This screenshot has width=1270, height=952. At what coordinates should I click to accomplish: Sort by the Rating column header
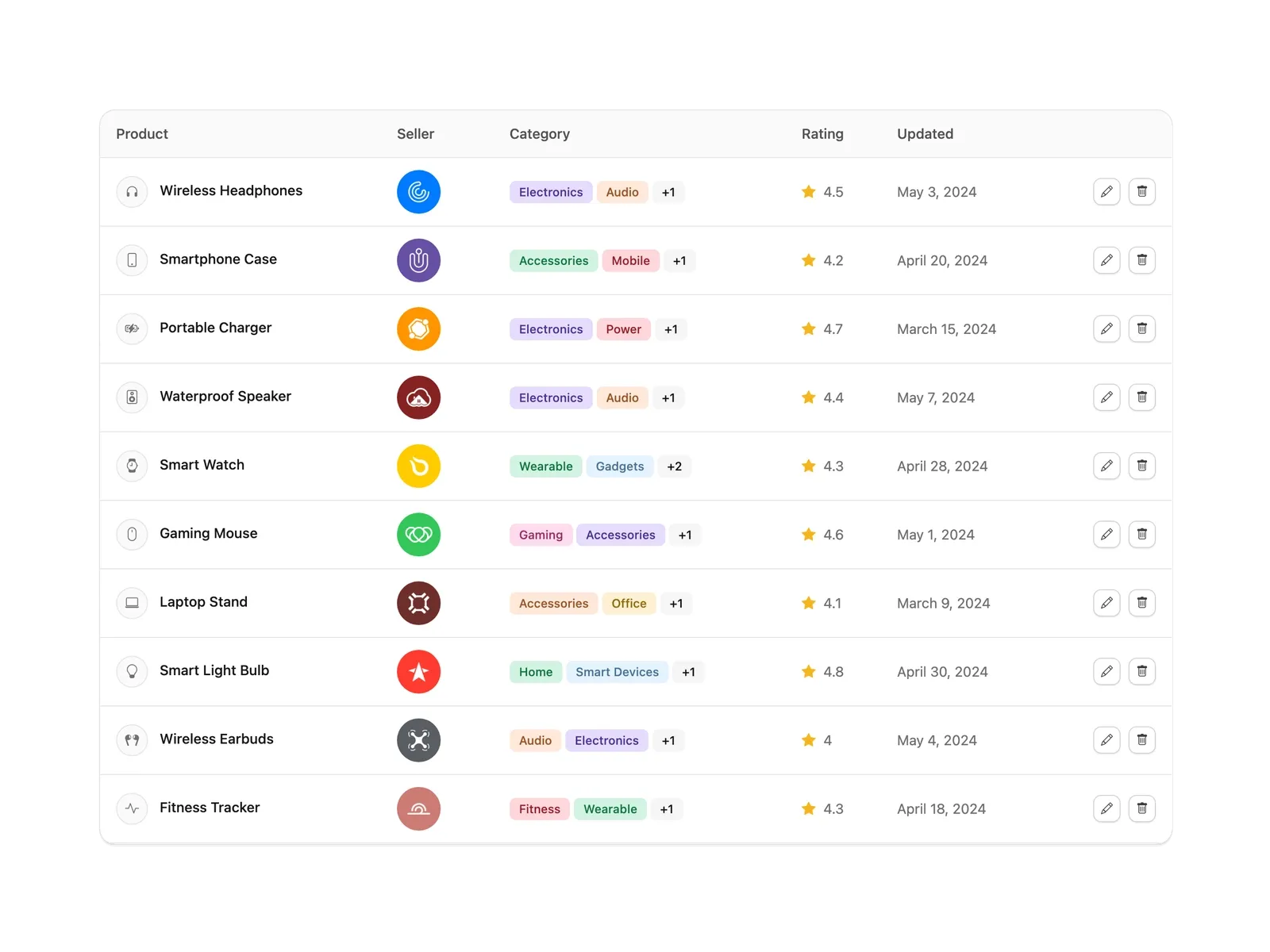pyautogui.click(x=822, y=134)
